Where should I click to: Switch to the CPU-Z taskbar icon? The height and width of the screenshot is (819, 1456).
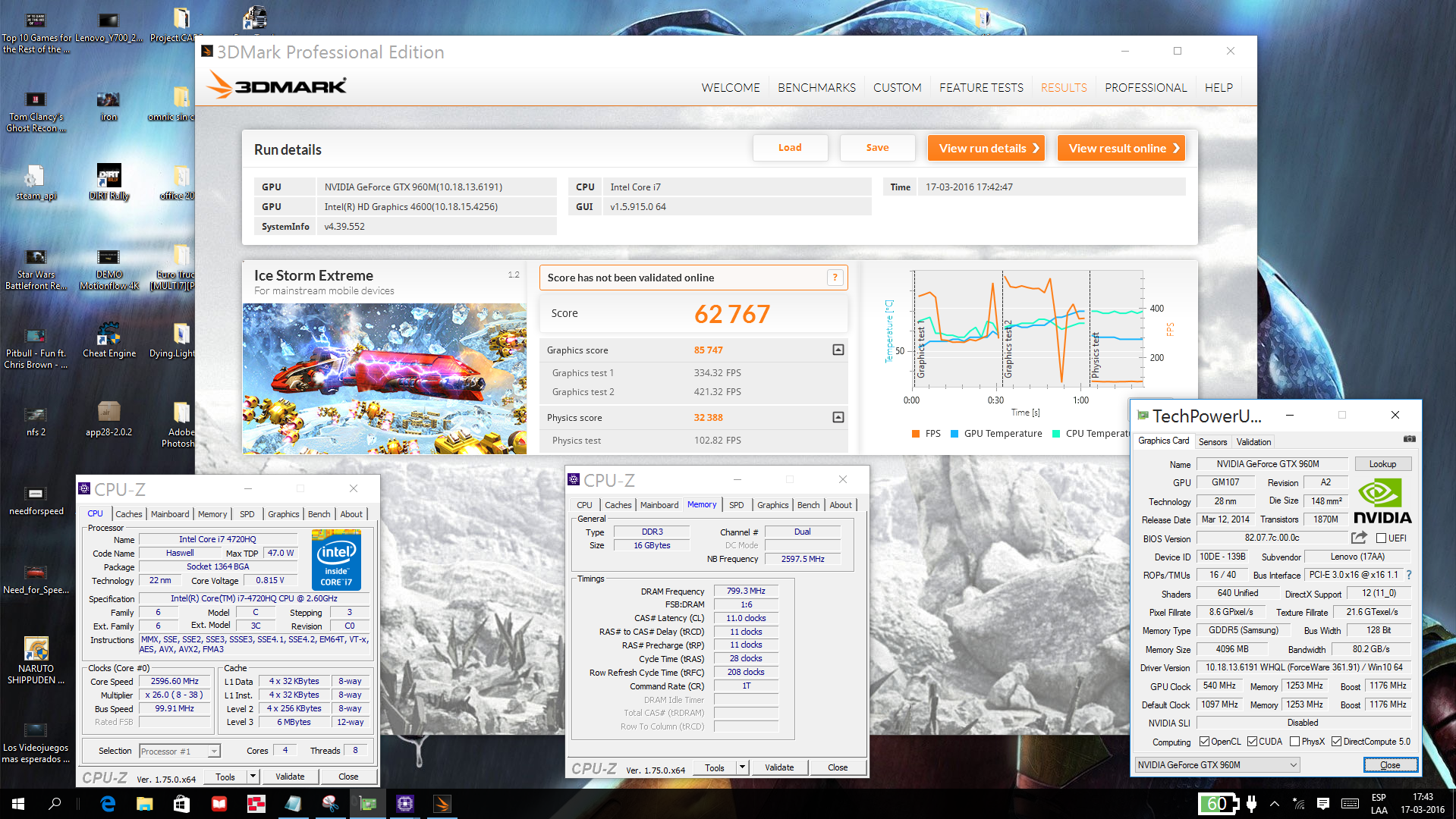coord(405,804)
